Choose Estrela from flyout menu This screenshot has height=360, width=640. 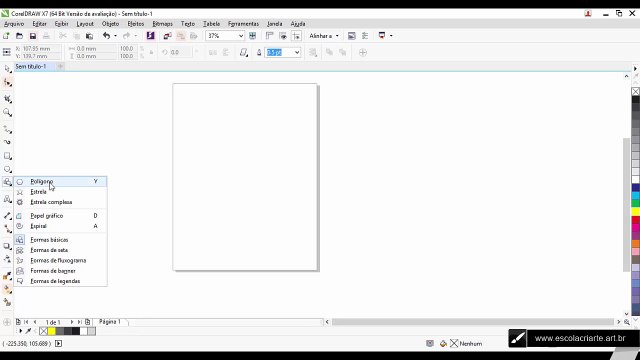click(x=60, y=192)
